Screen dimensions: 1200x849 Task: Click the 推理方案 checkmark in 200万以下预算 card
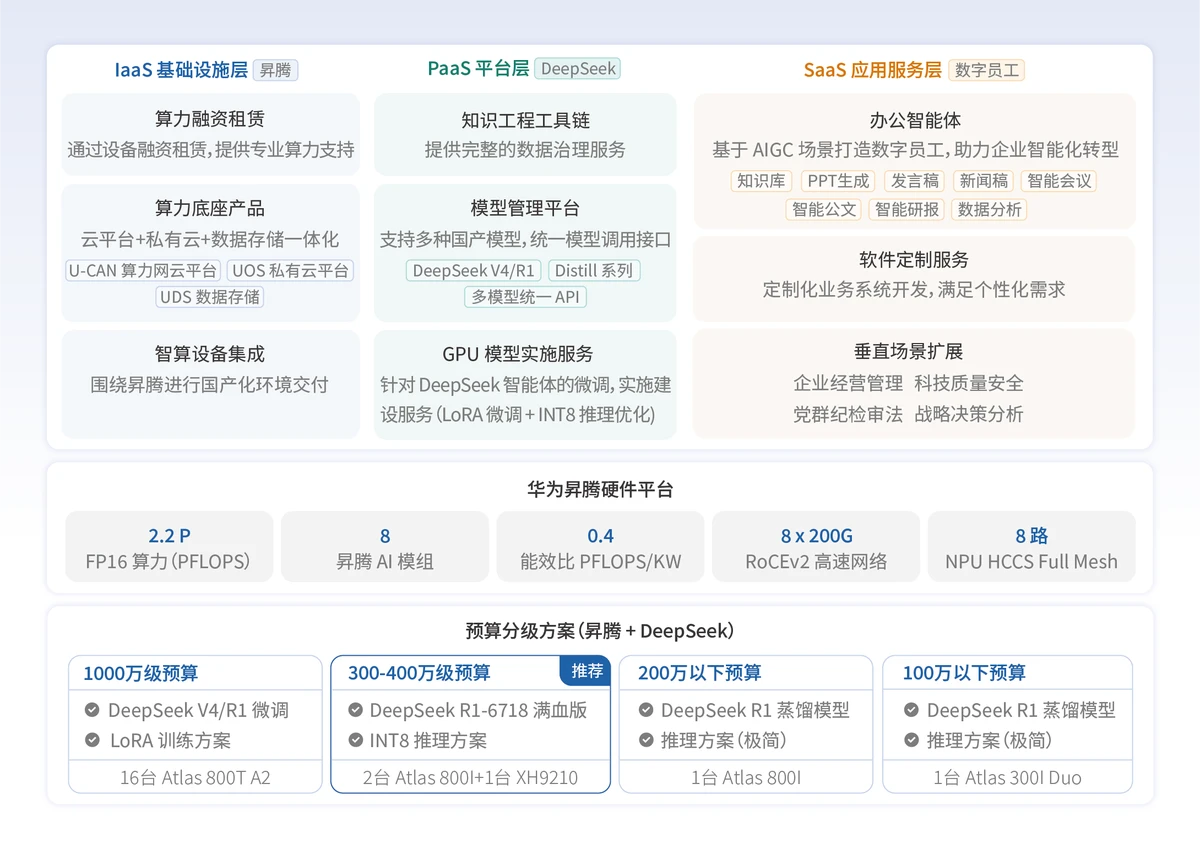645,741
